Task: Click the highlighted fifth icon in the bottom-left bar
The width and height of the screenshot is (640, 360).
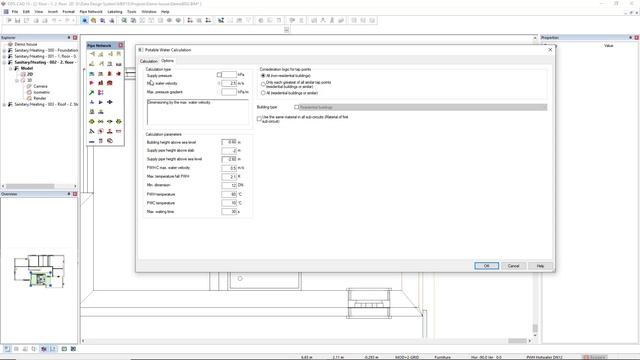Action: click(44, 349)
